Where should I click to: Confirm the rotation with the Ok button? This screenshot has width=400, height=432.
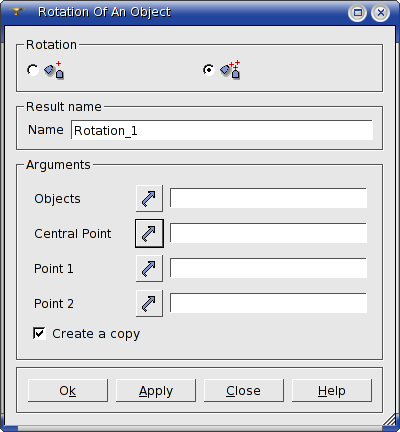click(x=68, y=390)
